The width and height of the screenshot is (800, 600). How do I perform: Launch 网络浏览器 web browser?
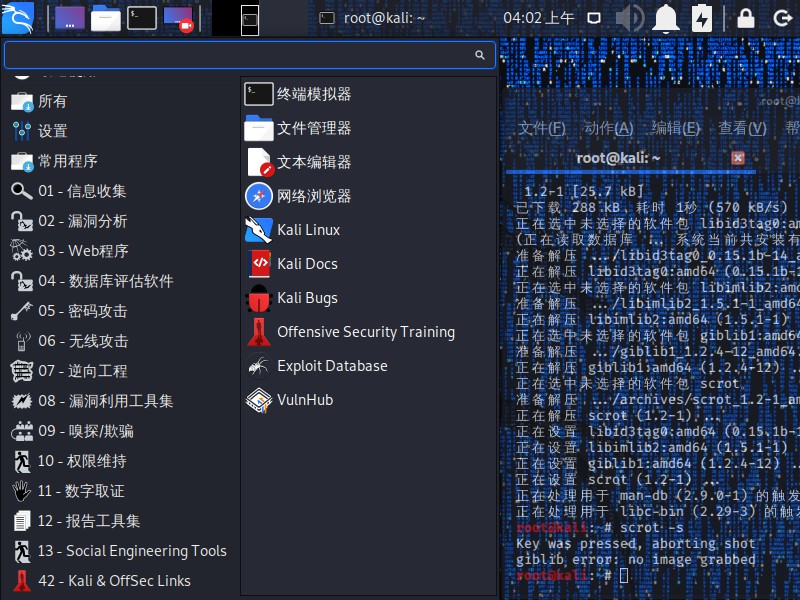[x=368, y=196]
